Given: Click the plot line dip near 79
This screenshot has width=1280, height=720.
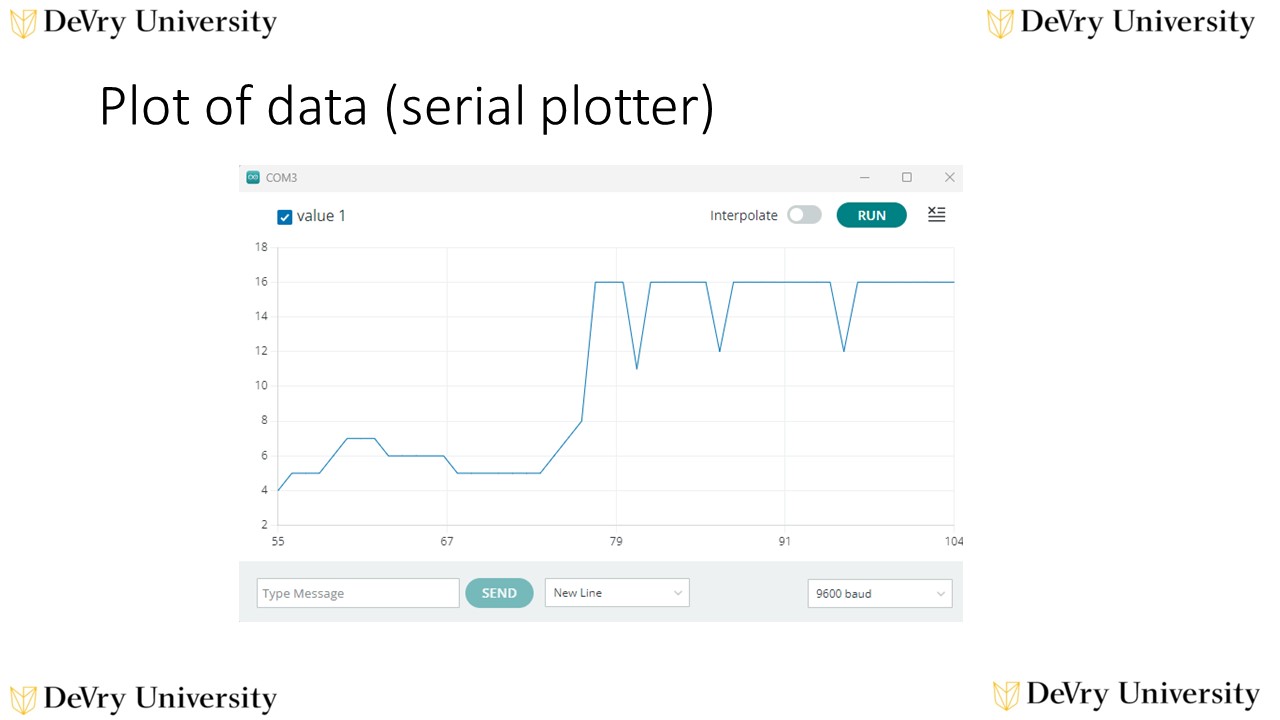Looking at the screenshot, I should [x=637, y=368].
